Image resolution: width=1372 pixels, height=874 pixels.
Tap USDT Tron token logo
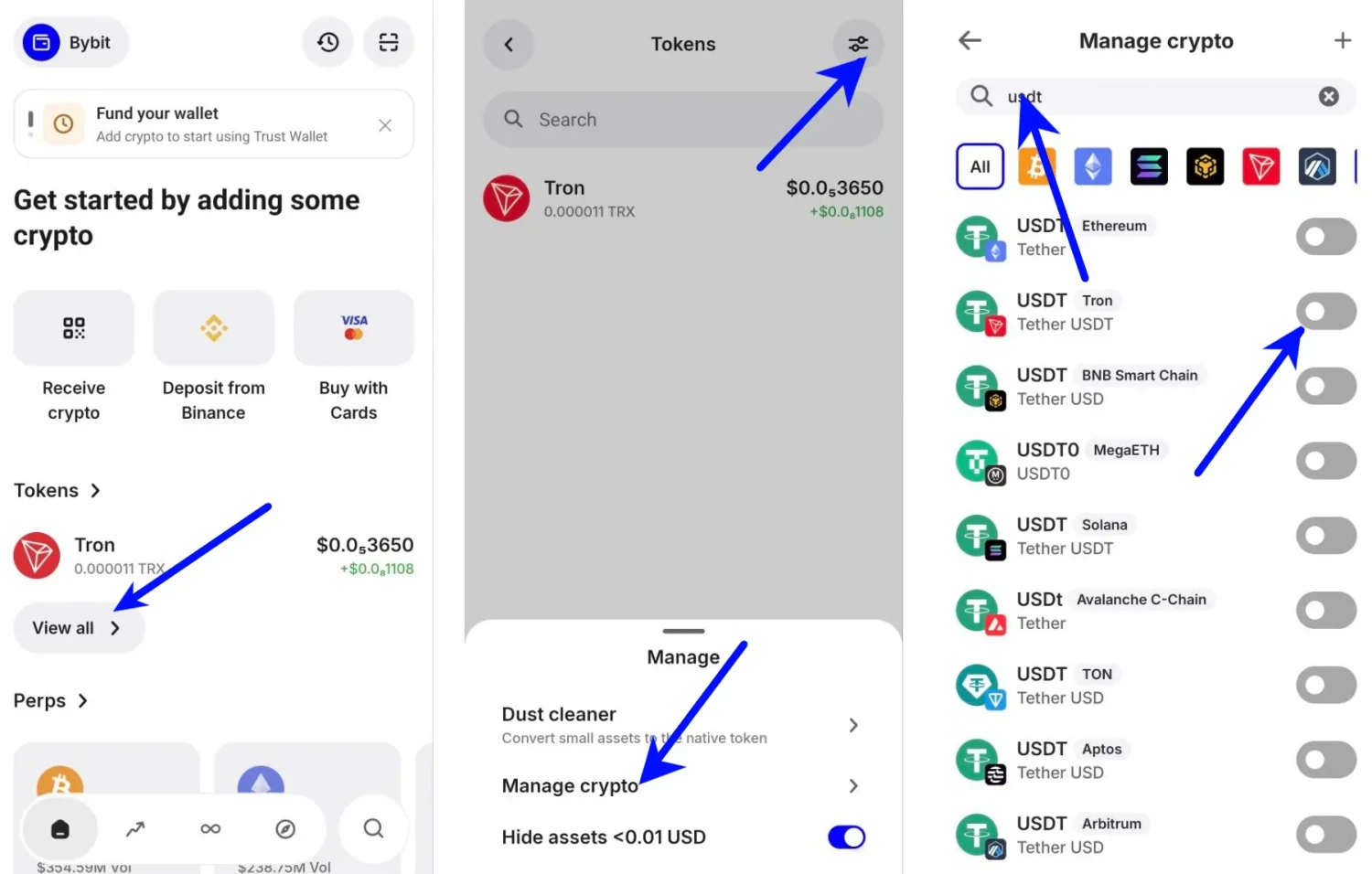981,313
